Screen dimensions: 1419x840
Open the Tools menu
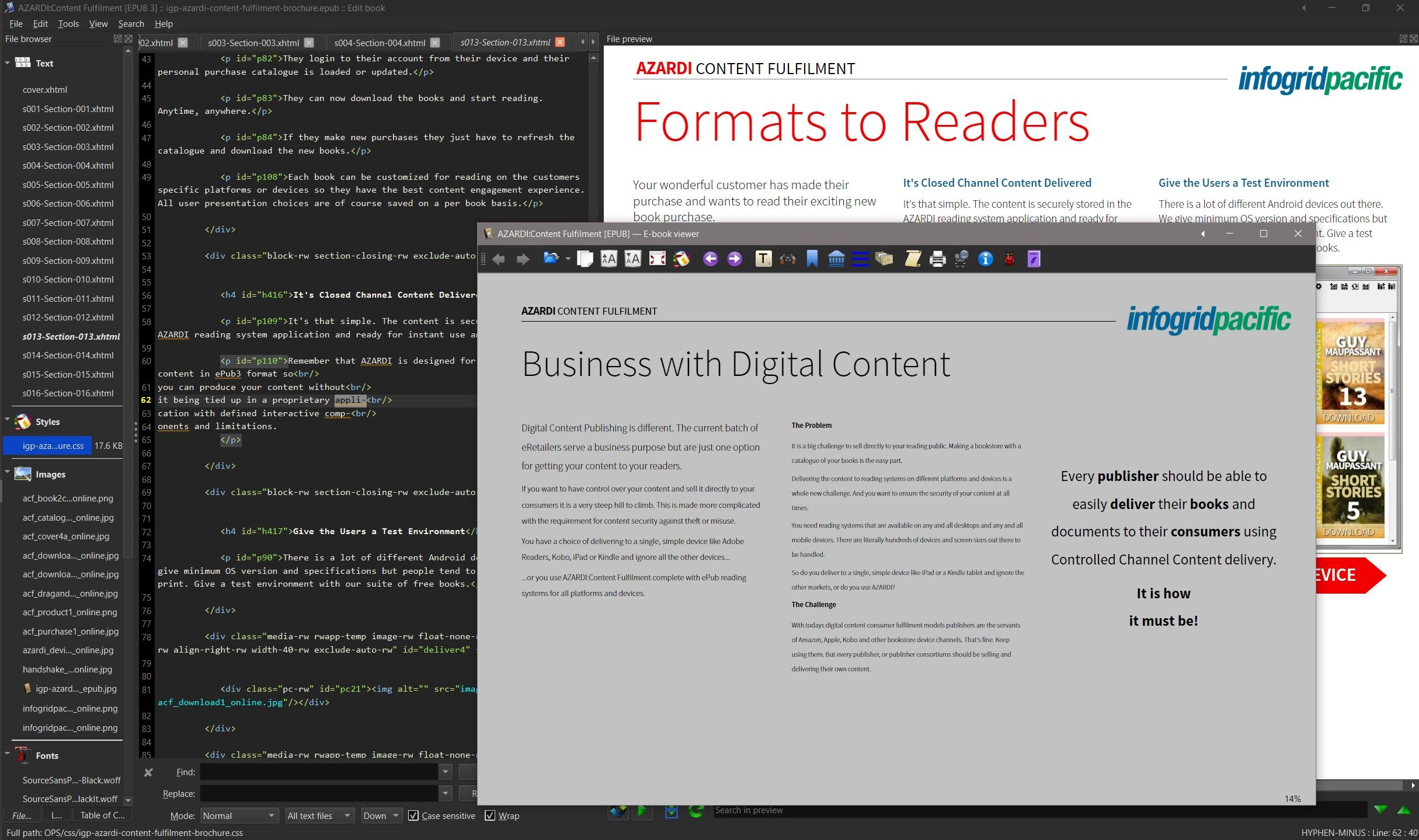(x=68, y=24)
